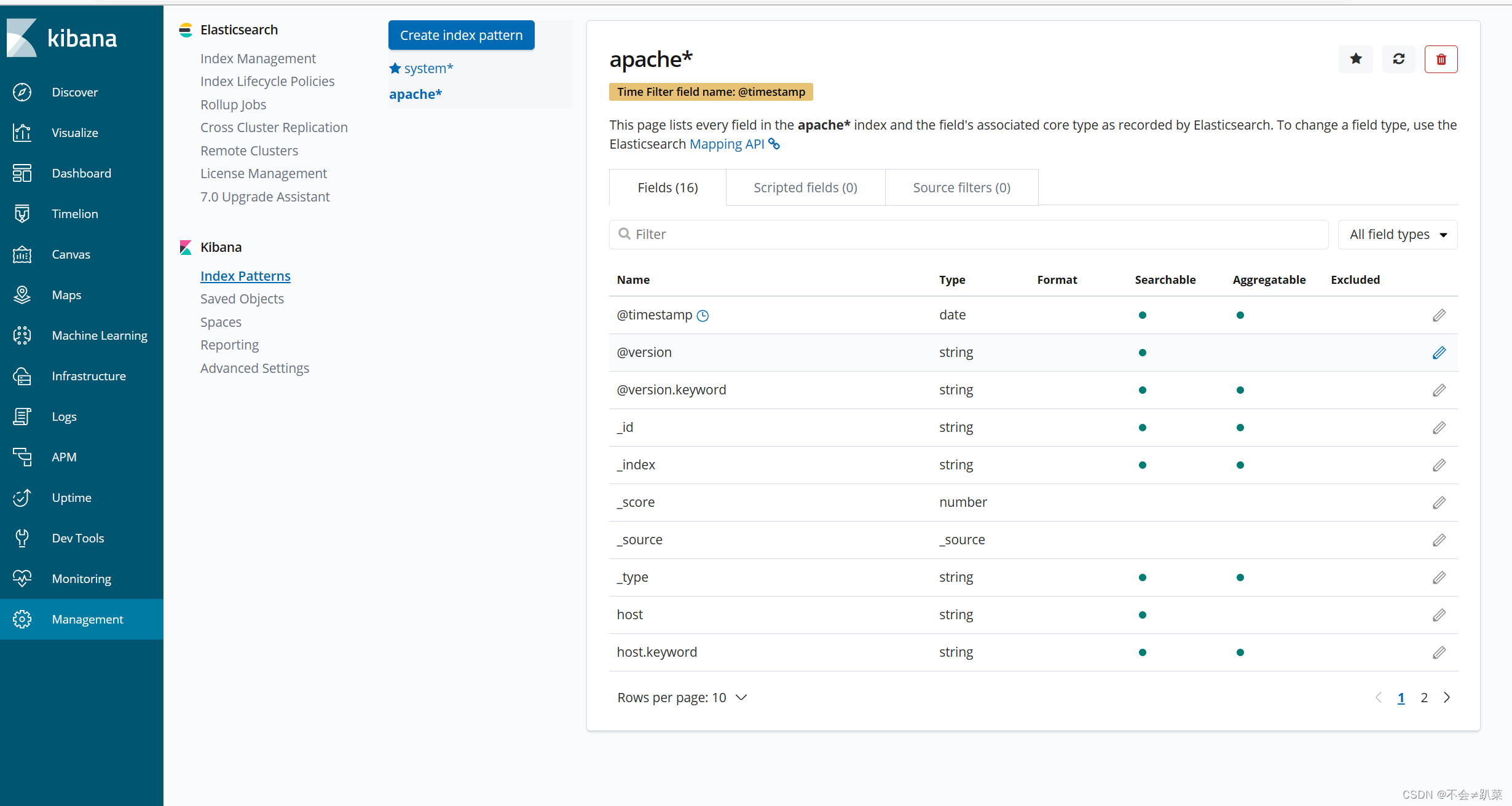Edit the _id field
The height and width of the screenshot is (806, 1512).
[x=1439, y=428]
